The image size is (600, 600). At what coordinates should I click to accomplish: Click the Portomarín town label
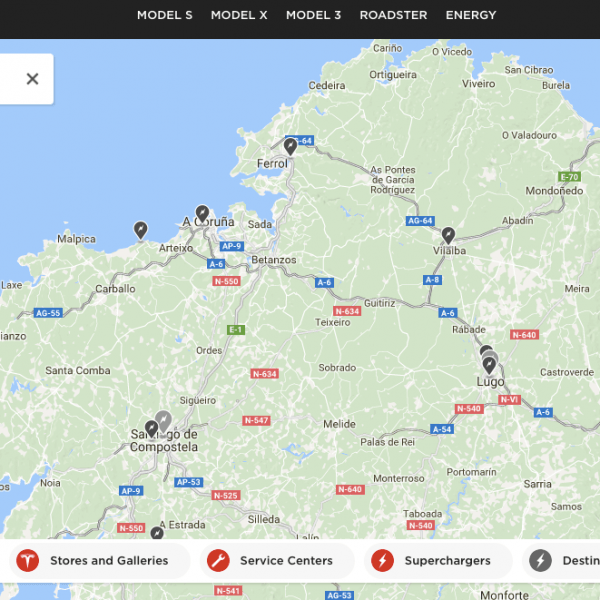pyautogui.click(x=471, y=472)
